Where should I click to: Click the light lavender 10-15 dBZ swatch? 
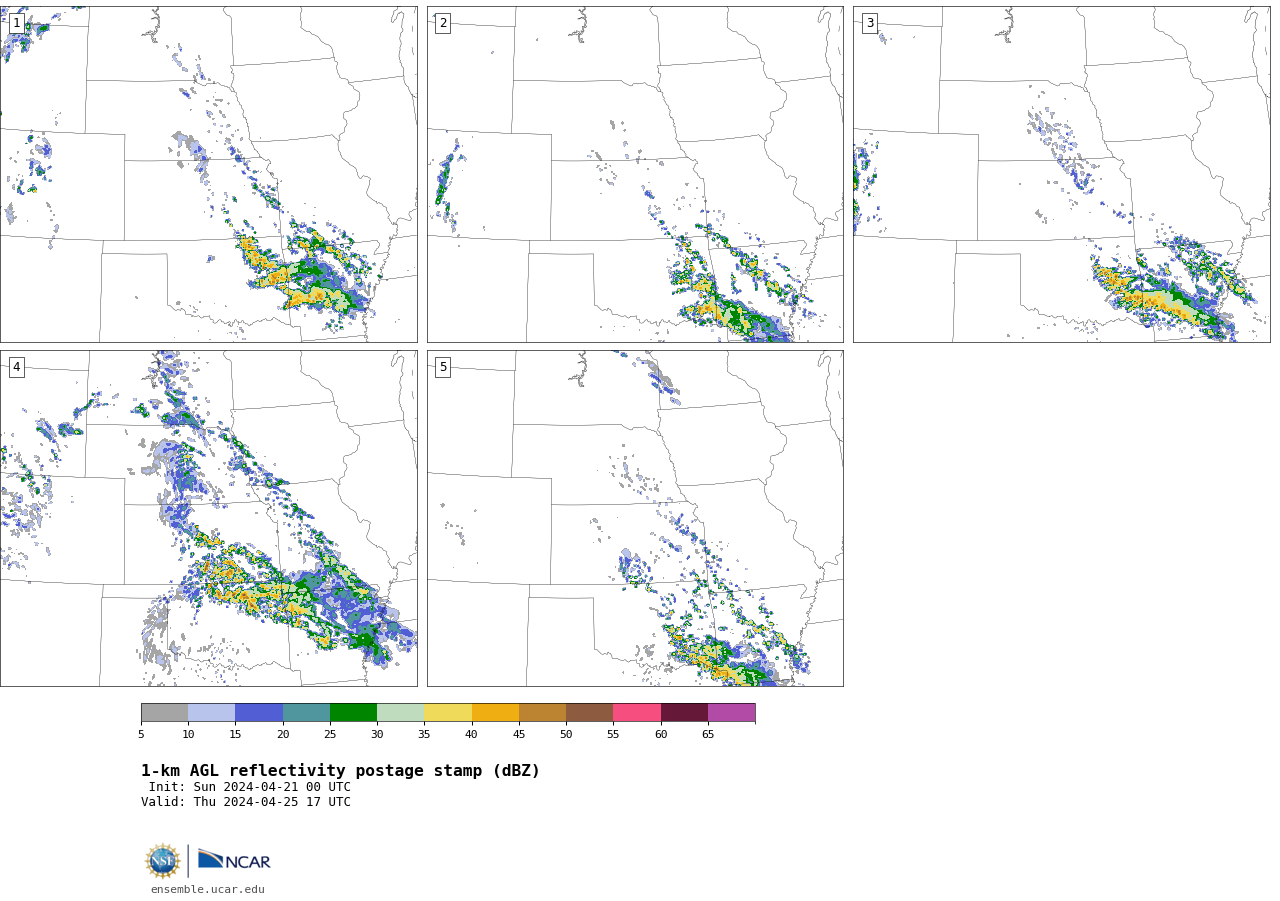[x=211, y=713]
